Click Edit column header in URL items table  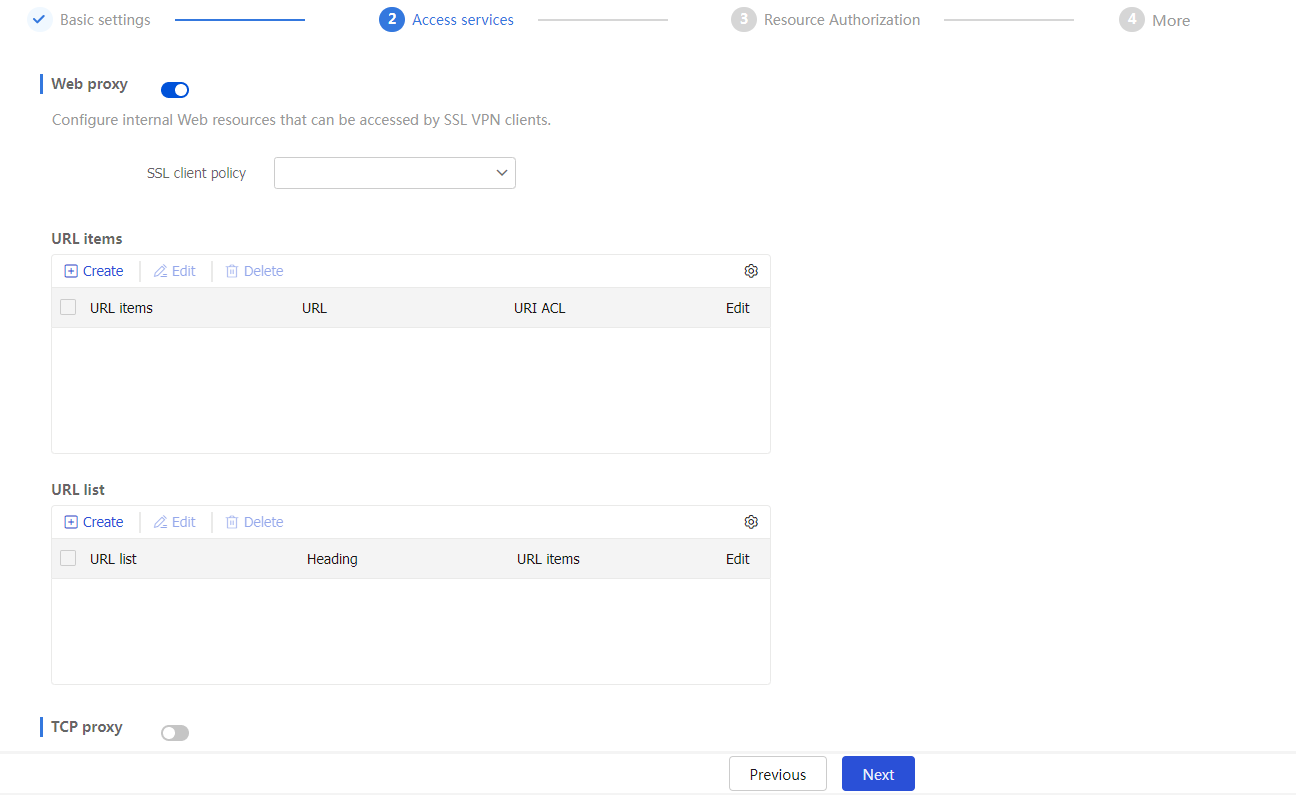(x=738, y=308)
